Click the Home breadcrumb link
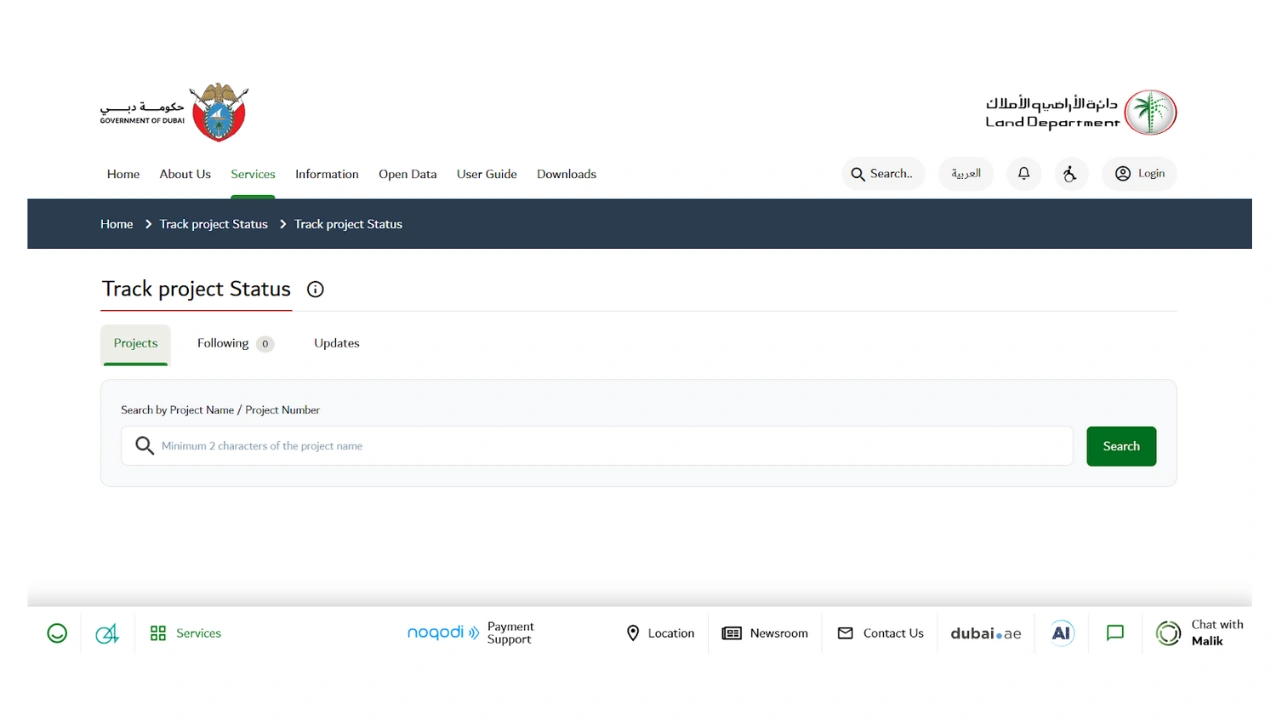 tap(116, 223)
